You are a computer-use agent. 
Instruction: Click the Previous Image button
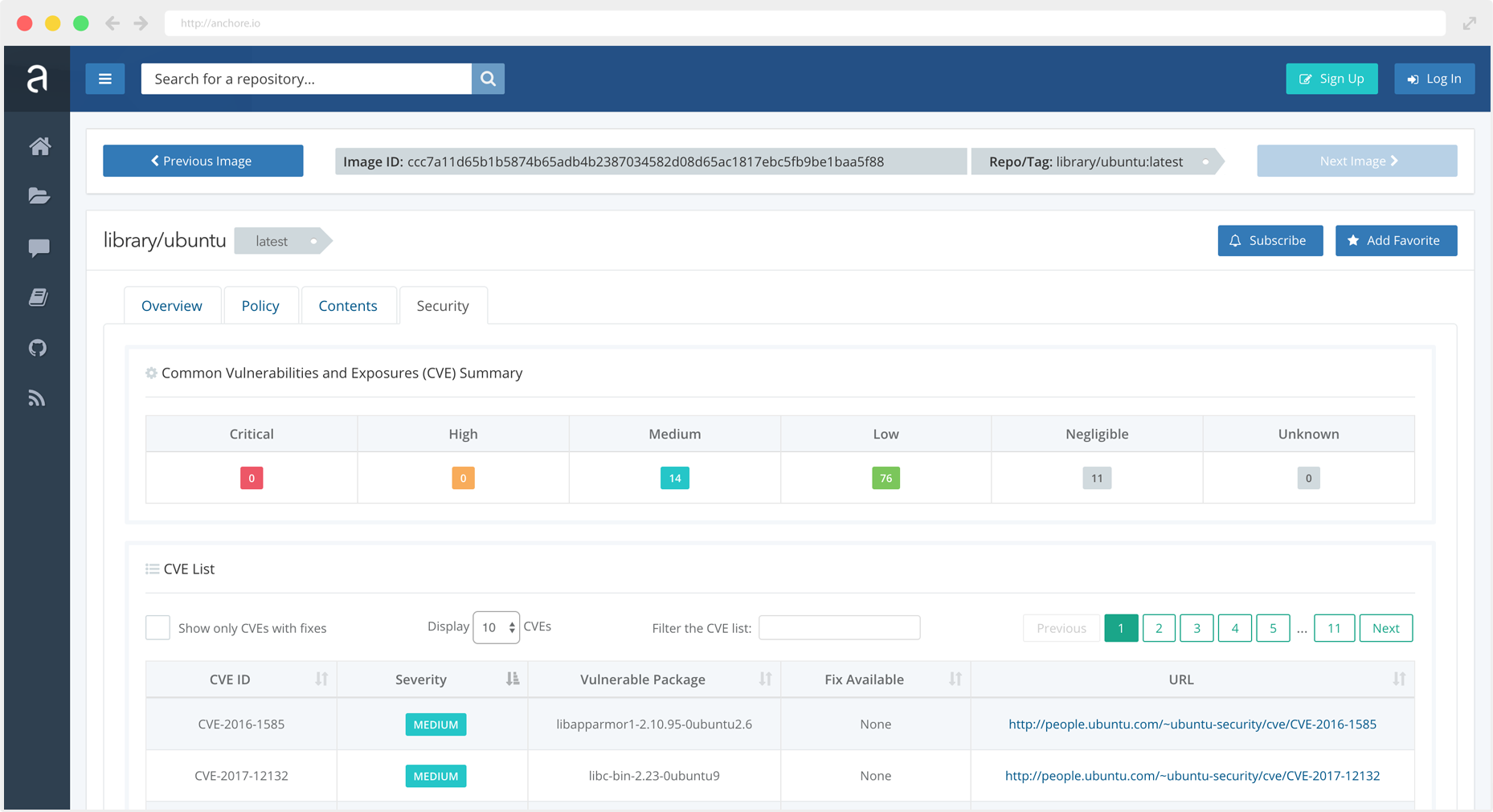pos(202,161)
